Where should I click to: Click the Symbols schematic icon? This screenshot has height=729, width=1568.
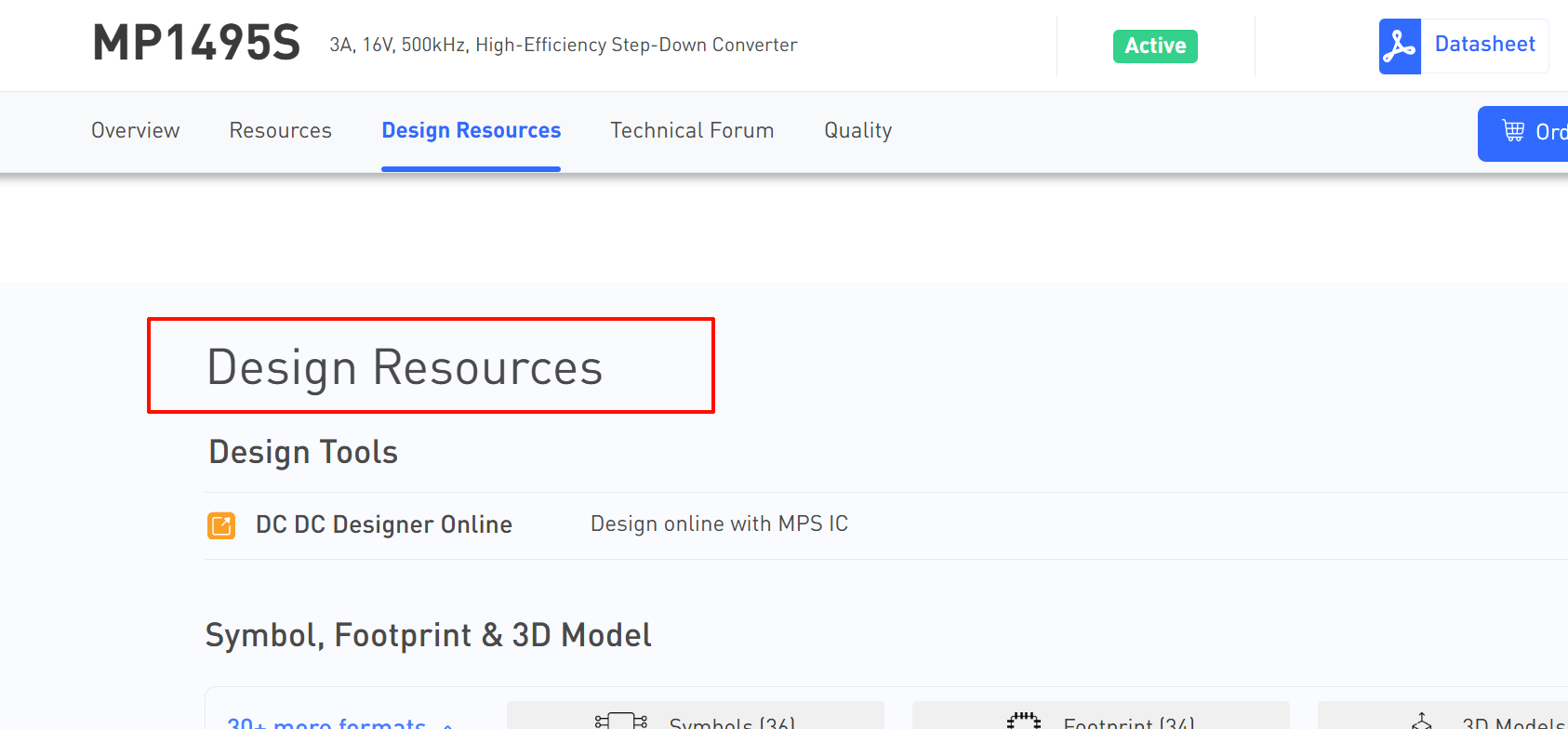click(x=620, y=722)
